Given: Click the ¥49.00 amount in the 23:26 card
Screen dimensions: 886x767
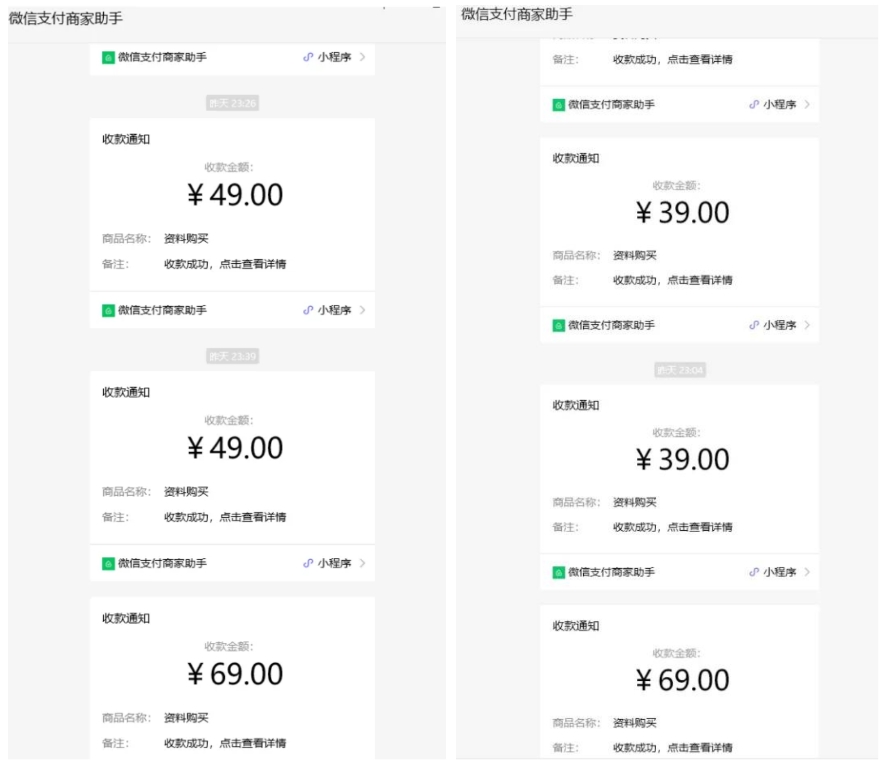Looking at the screenshot, I should click(235, 195).
